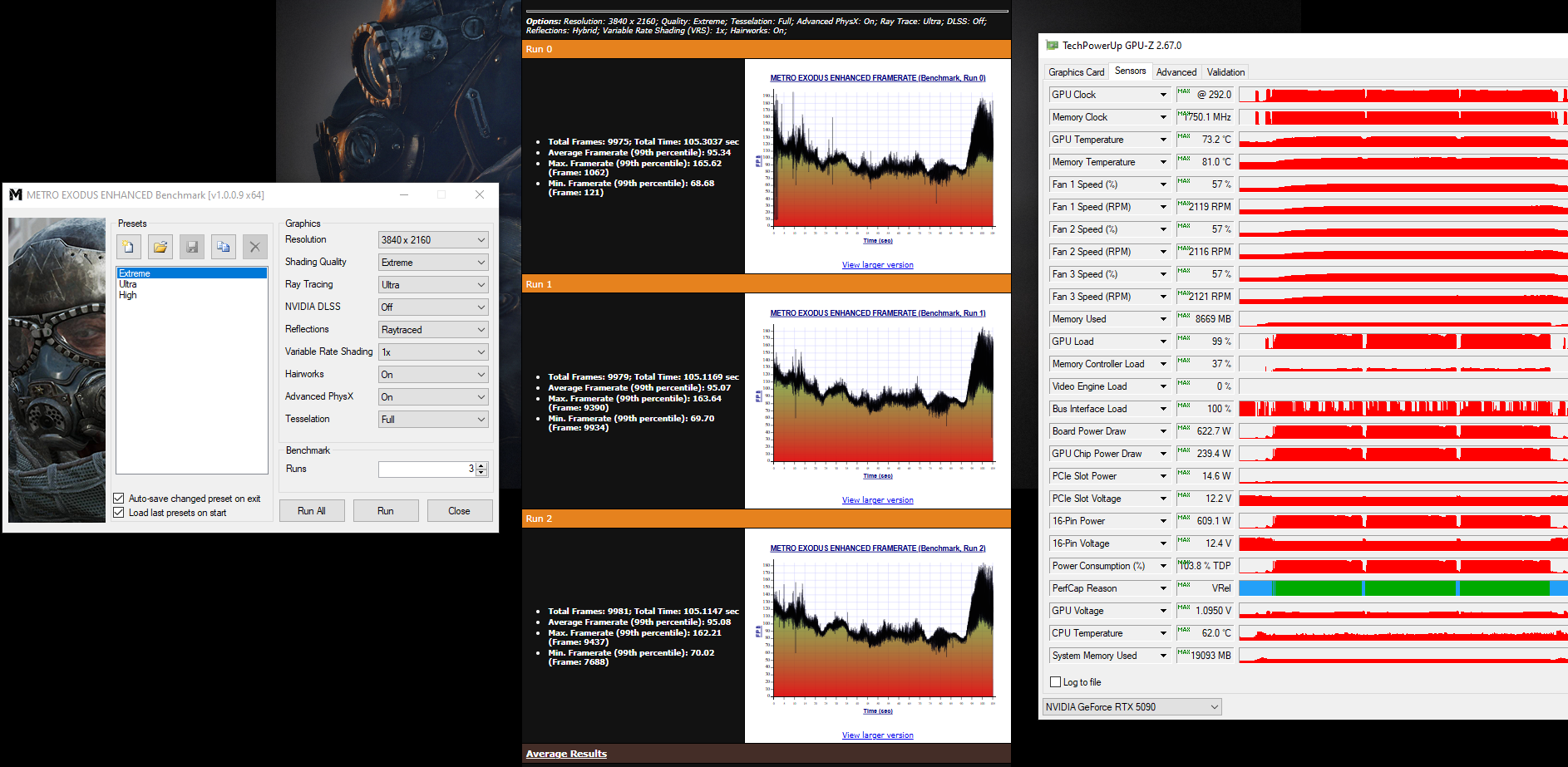The height and width of the screenshot is (767, 1568).
Task: Click the duplicate preset icon
Action: point(224,247)
